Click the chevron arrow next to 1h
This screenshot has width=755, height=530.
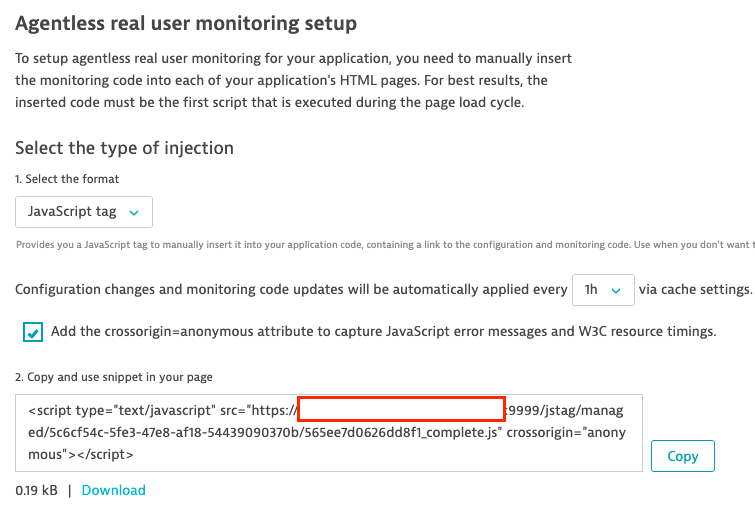click(617, 290)
